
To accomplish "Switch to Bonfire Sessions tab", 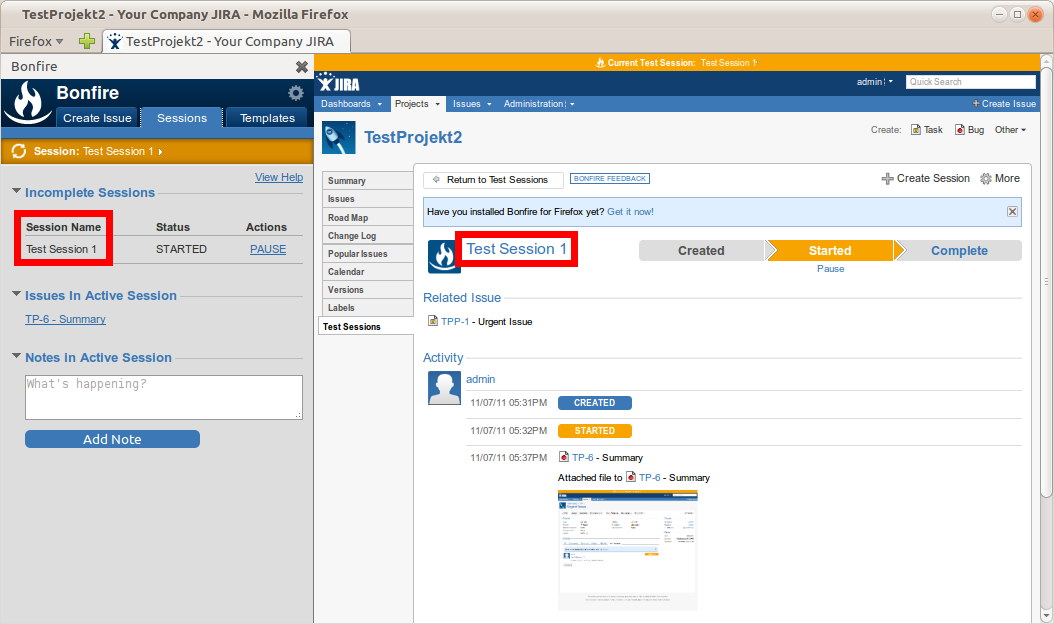I will click(x=181, y=118).
